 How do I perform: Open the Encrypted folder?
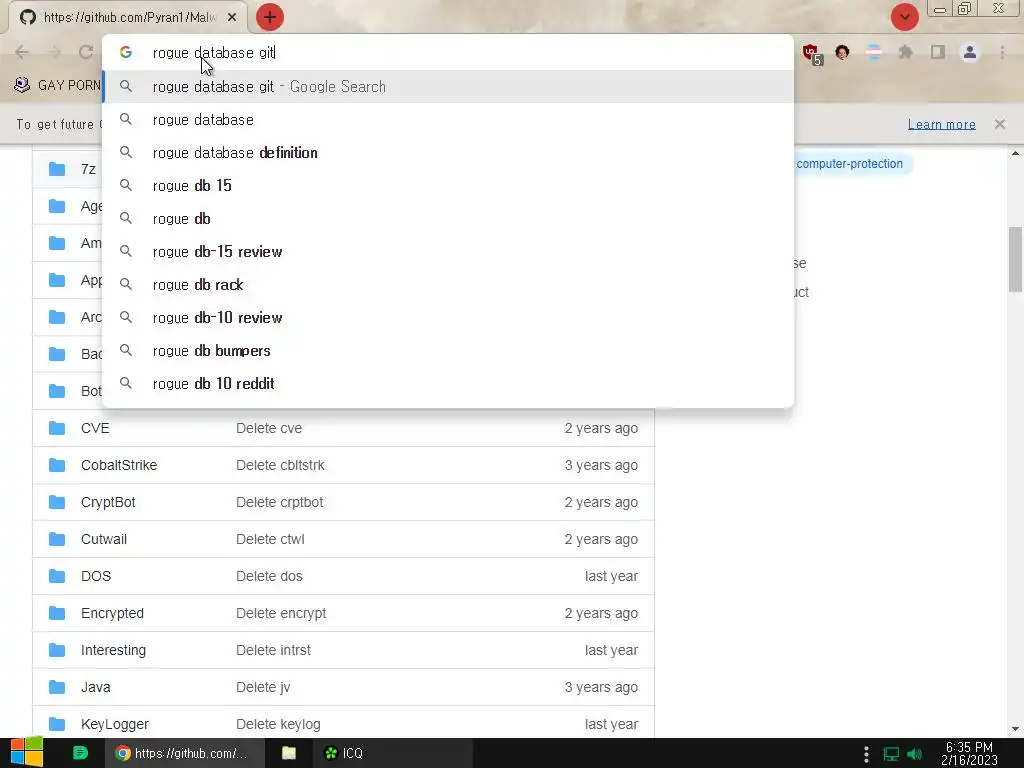coord(112,613)
